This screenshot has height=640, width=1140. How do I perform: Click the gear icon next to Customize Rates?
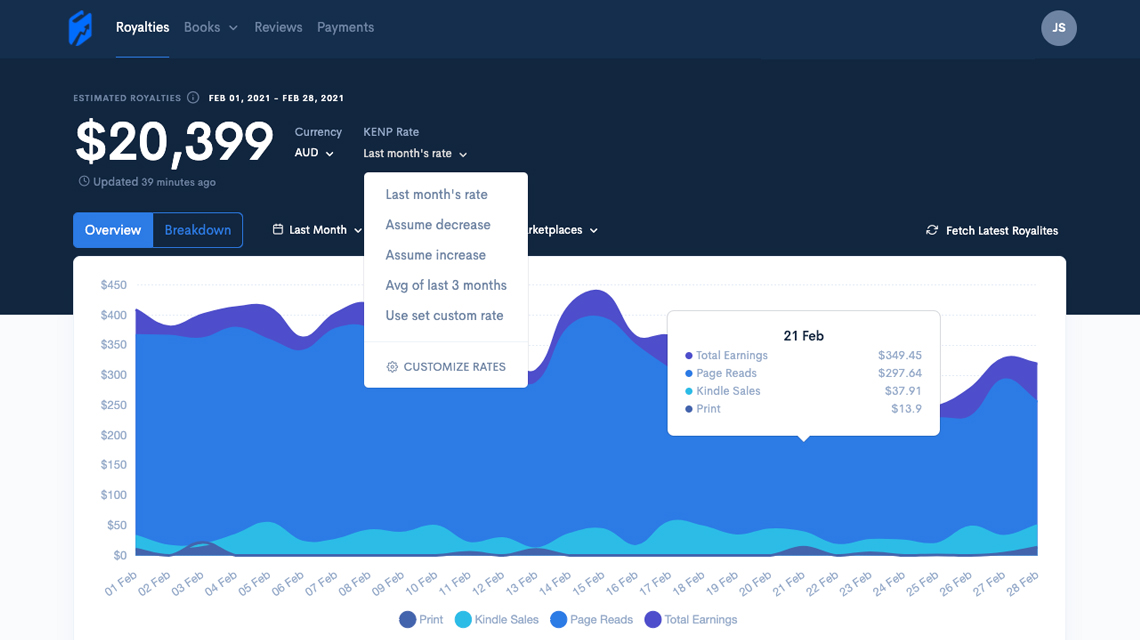[392, 366]
